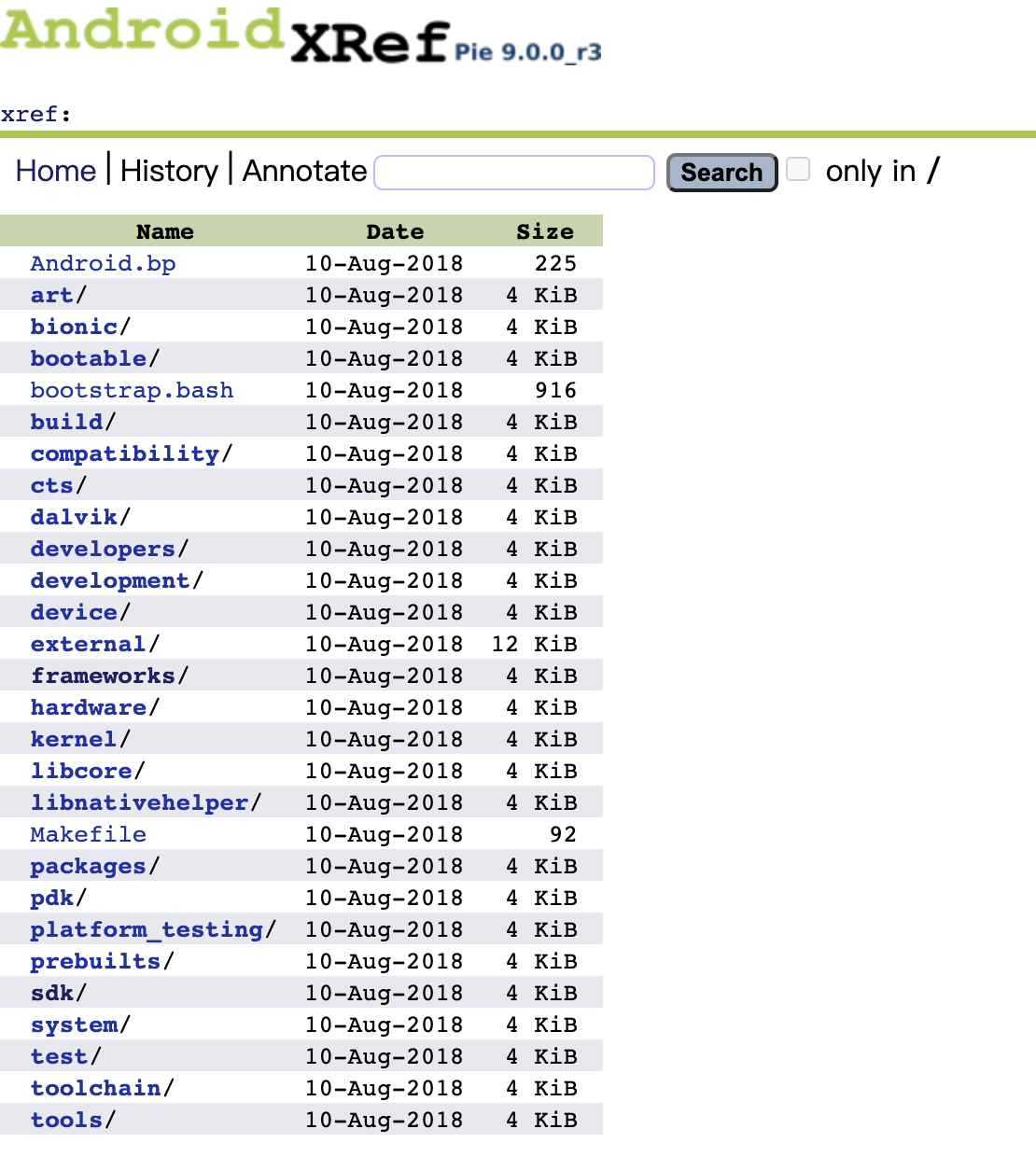Open the History view
1036x1157 pixels.
coord(169,171)
